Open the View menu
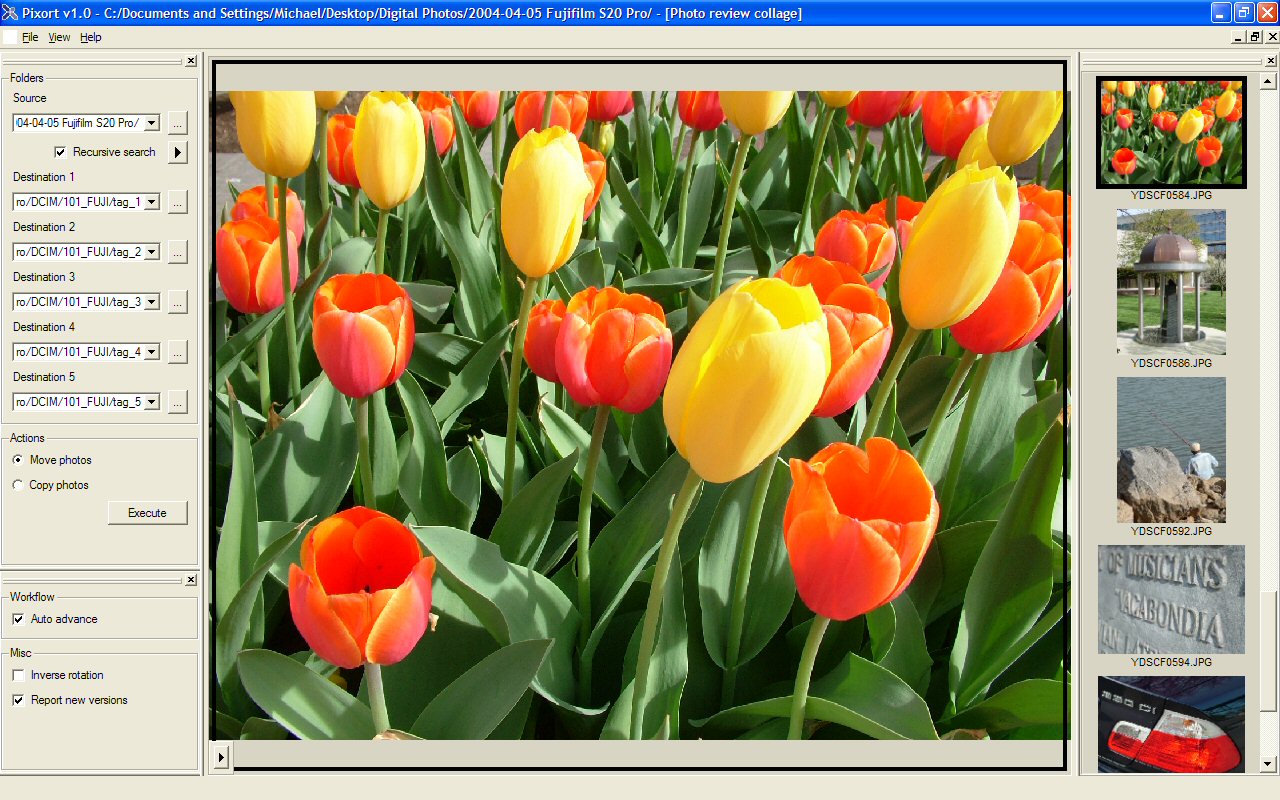 (x=59, y=37)
